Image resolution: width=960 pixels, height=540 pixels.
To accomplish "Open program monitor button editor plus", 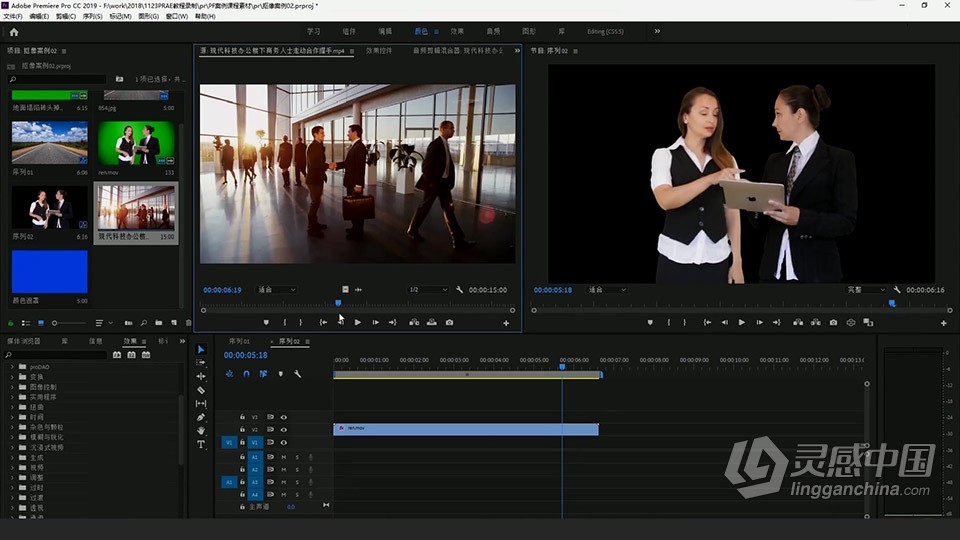I will (x=943, y=323).
